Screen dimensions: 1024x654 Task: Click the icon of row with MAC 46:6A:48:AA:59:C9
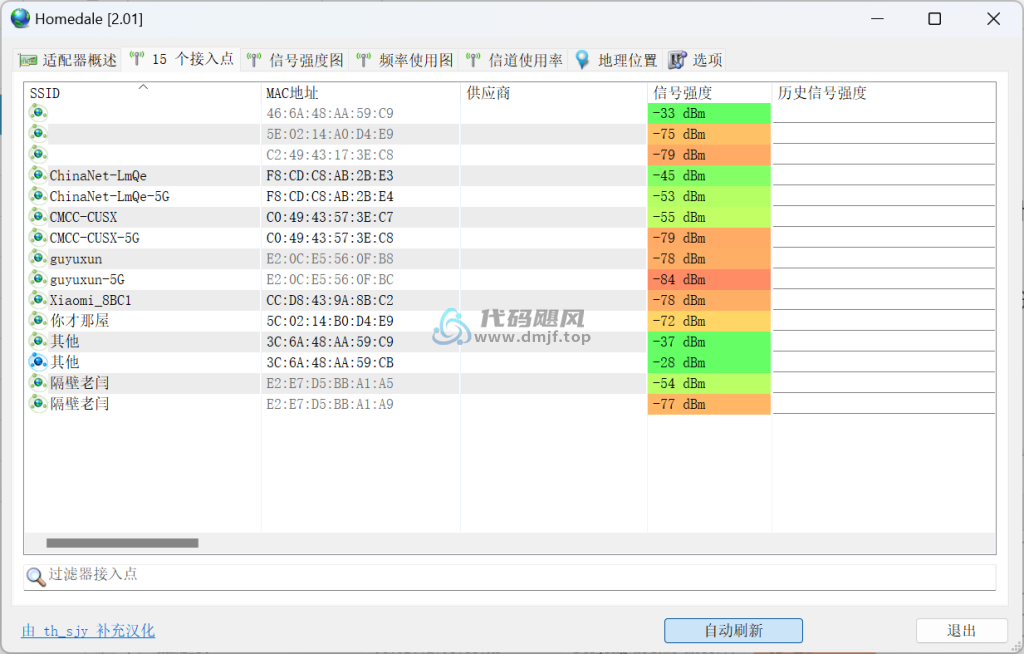(x=39, y=113)
